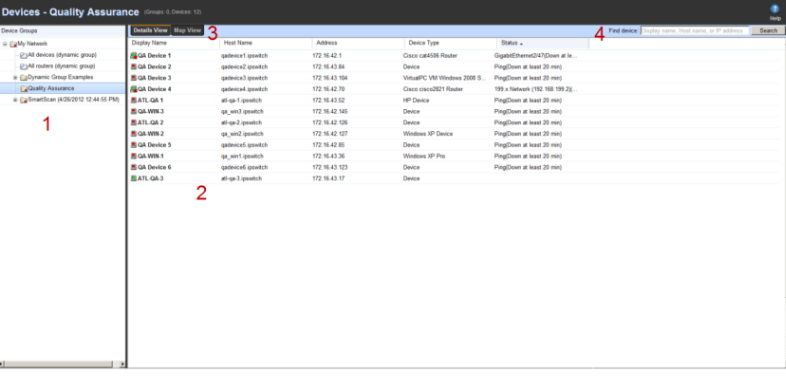Image resolution: width=786 pixels, height=388 pixels.
Task: Open QA Device 6 device name
Action: (154, 167)
